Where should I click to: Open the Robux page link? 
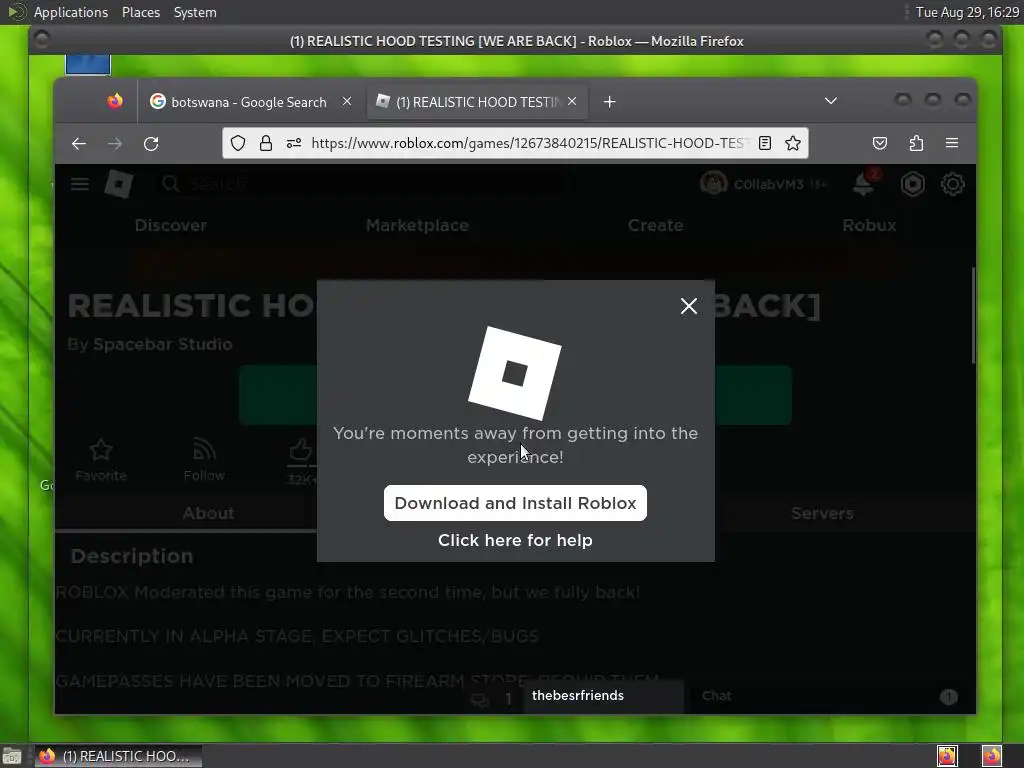coord(869,225)
